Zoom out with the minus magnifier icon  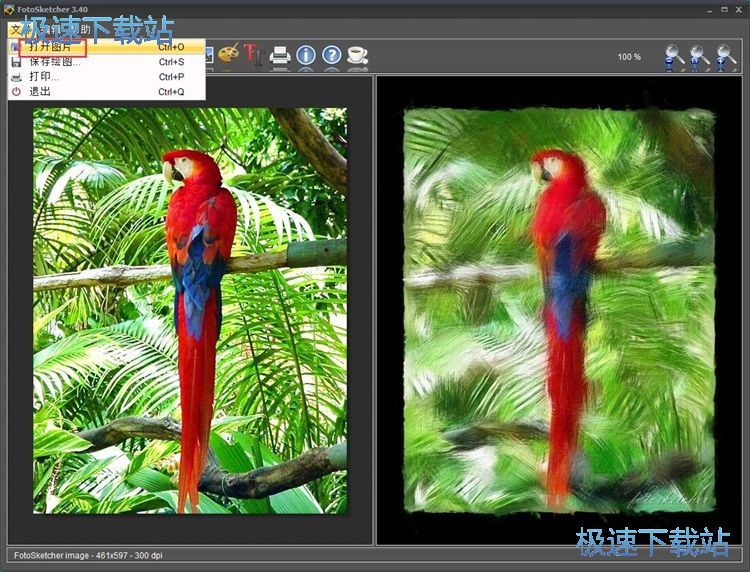tap(675, 56)
